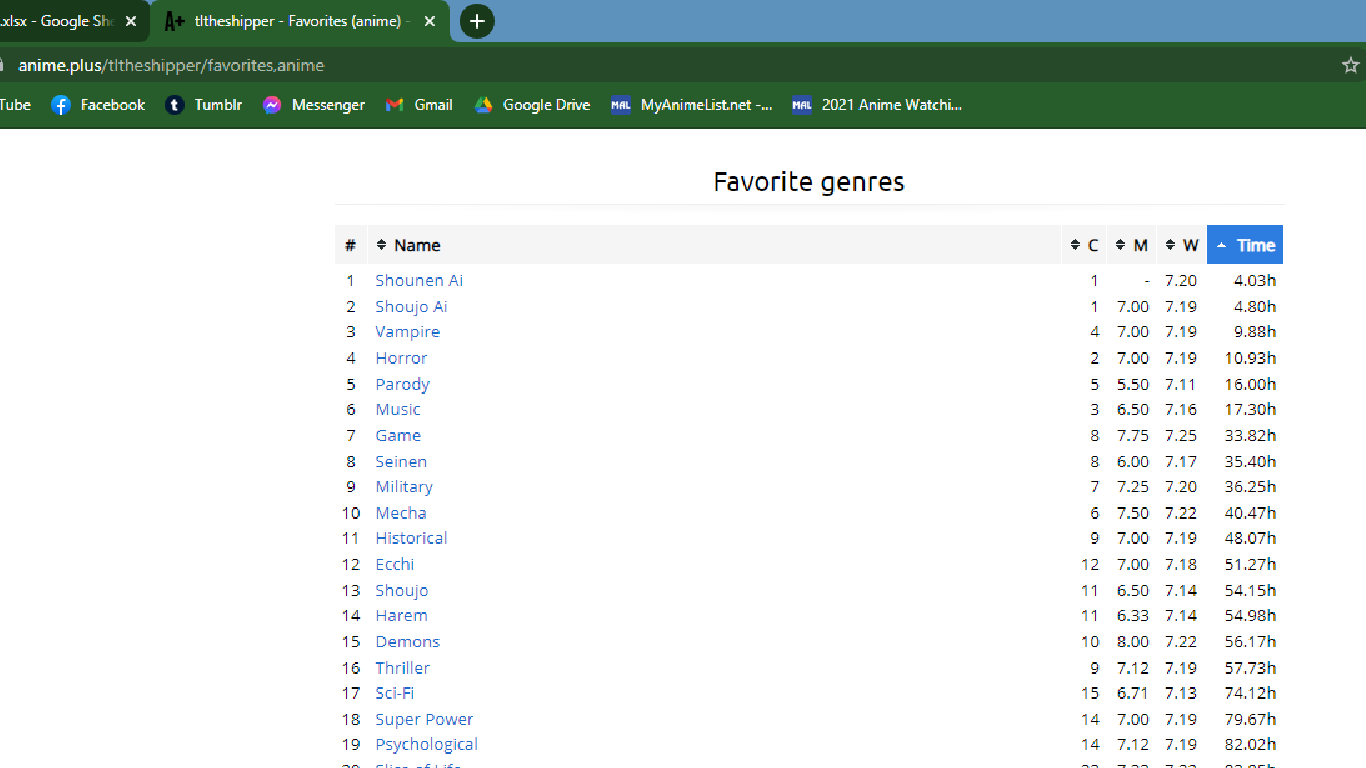Open the Shounen Ai genre link
1366x768 pixels.
419,281
